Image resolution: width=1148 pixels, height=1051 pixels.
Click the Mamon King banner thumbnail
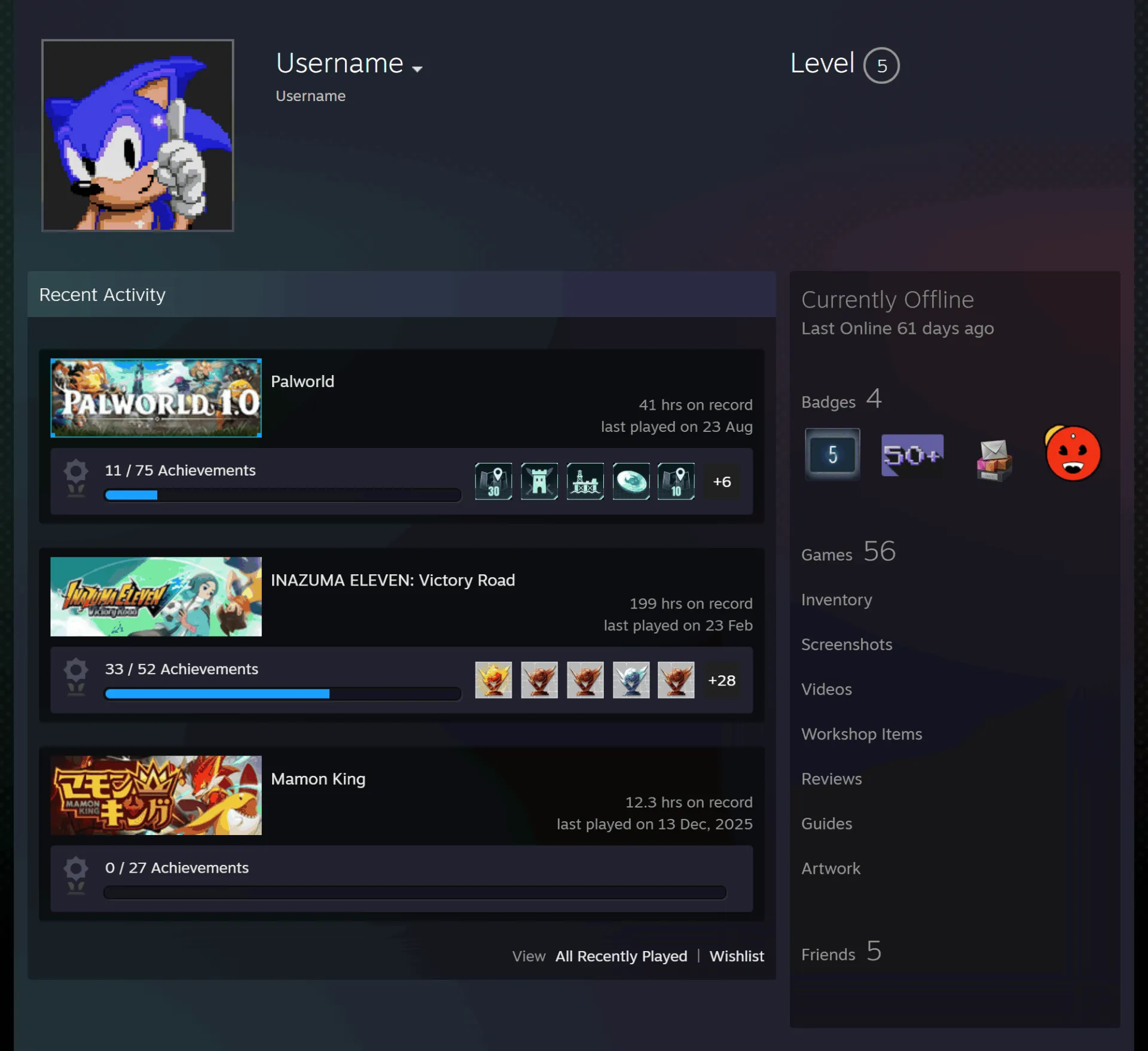pyautogui.click(x=156, y=795)
